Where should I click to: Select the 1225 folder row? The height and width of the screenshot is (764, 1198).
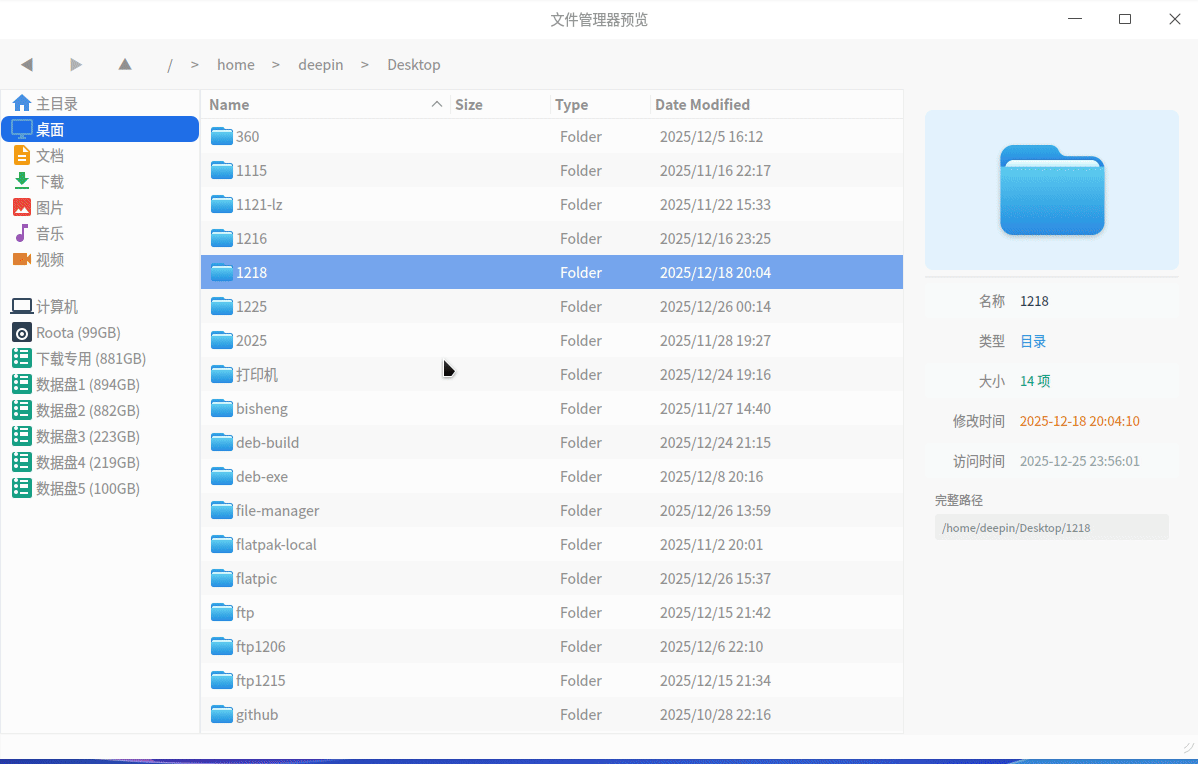(552, 306)
